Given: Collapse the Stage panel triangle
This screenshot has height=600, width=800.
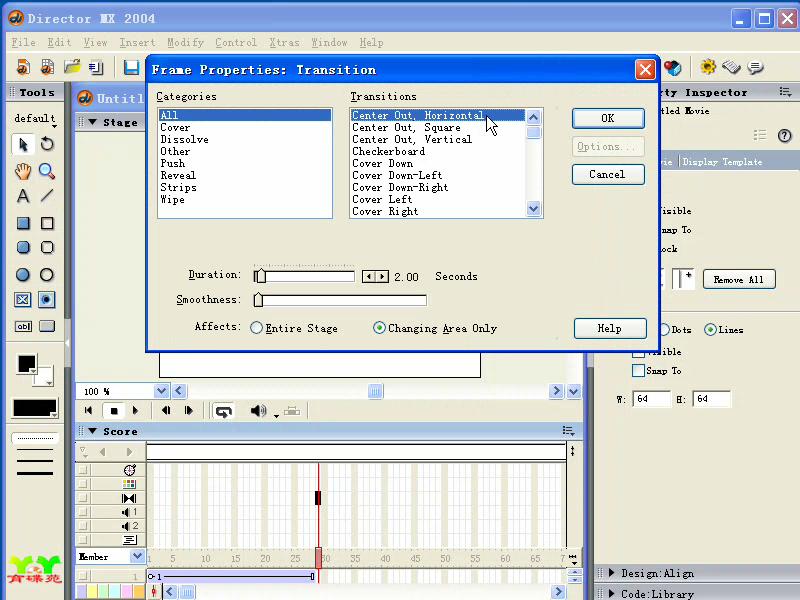Looking at the screenshot, I should click(92, 122).
